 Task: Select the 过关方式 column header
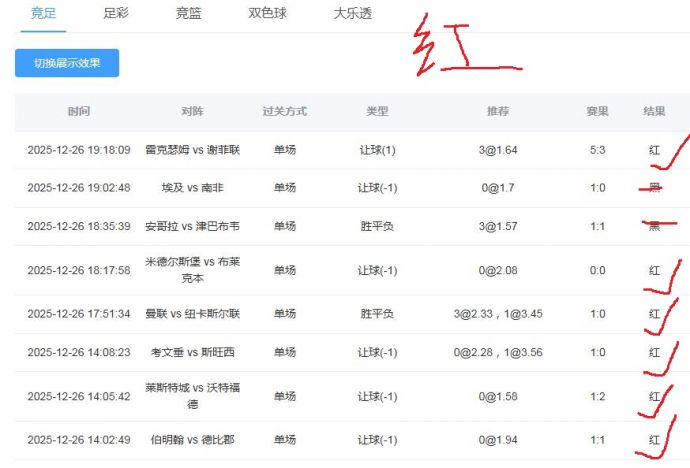point(284,112)
